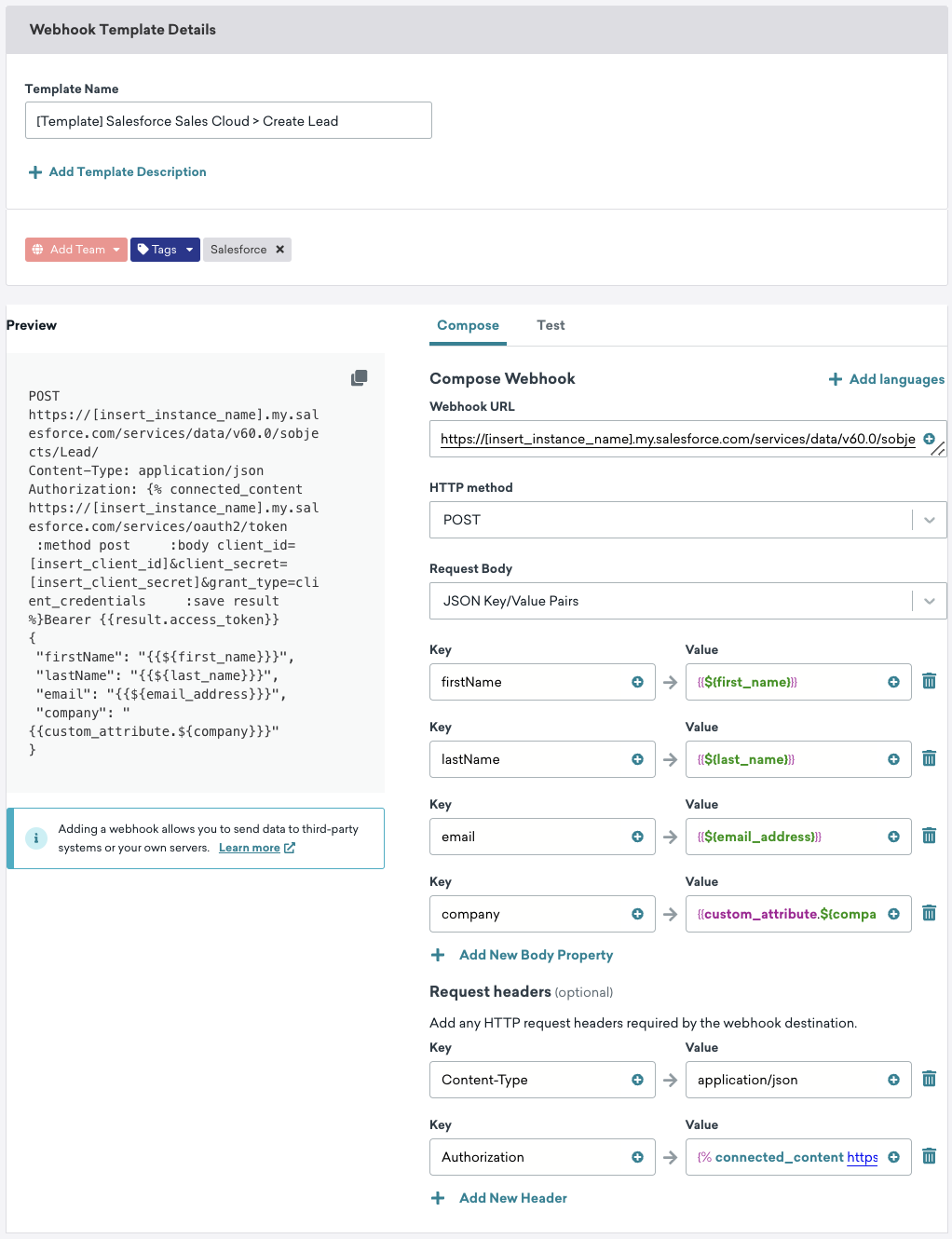This screenshot has height=1239, width=952.
Task: Click Add languages
Action: click(887, 379)
